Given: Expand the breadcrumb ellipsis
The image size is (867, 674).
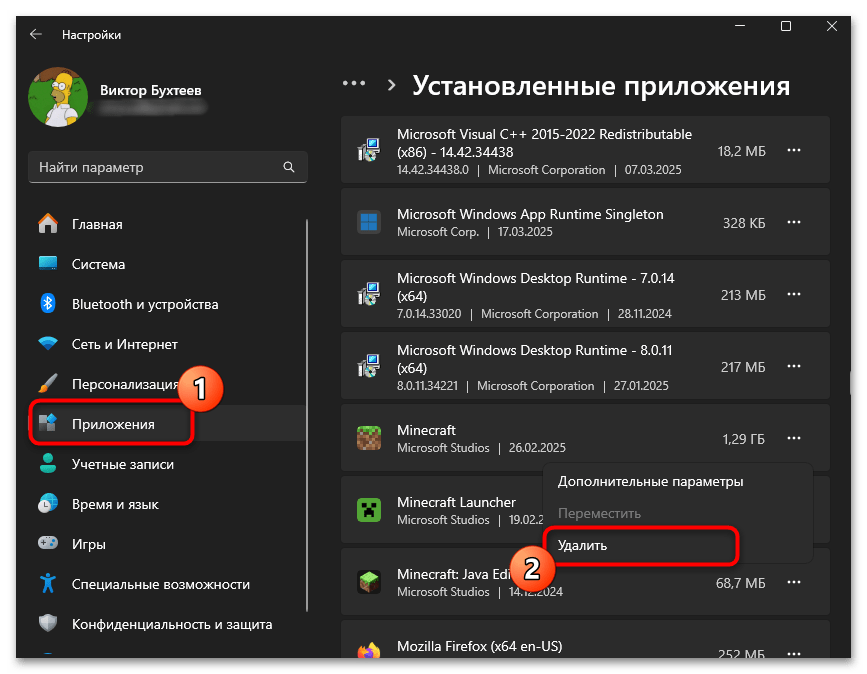Looking at the screenshot, I should click(x=354, y=83).
